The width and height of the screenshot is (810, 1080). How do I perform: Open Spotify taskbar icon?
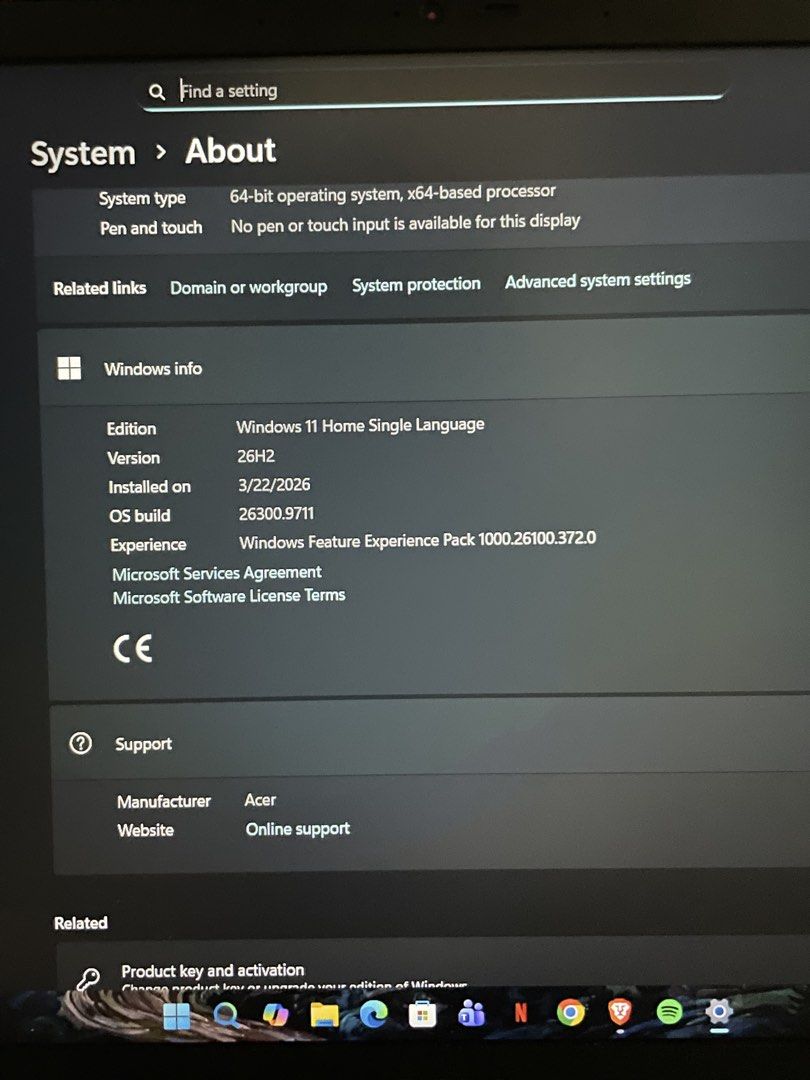pos(669,1011)
